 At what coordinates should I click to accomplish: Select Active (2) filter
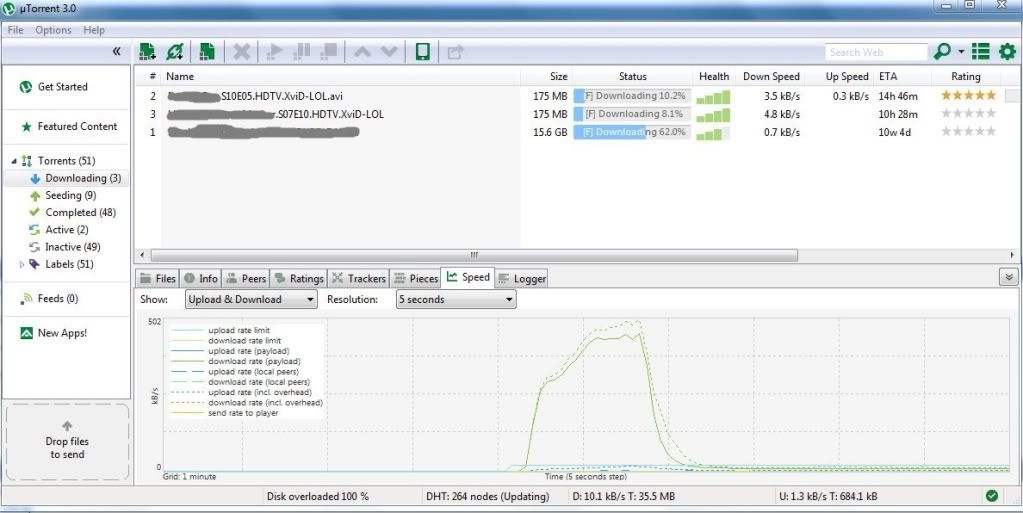click(x=59, y=230)
